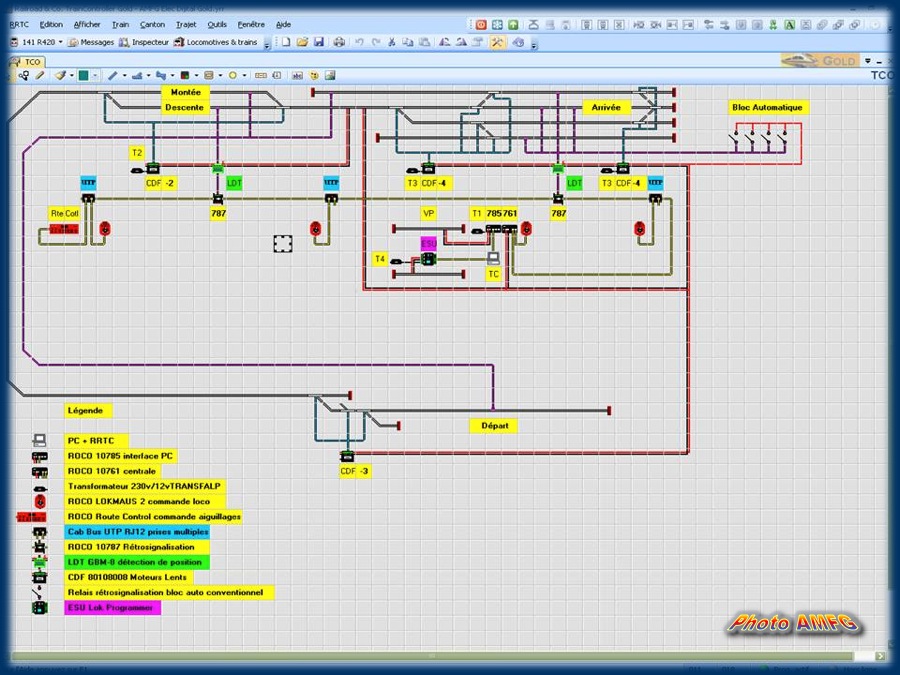Screen dimensions: 900x675
Task: Click the blue freeze snowflake icon
Action: pos(497,25)
